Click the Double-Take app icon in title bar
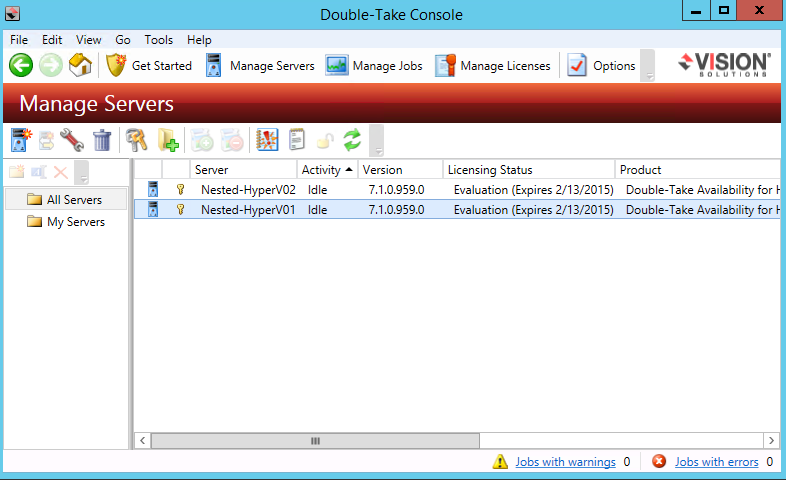Viewport: 786px width, 480px height. (13, 14)
